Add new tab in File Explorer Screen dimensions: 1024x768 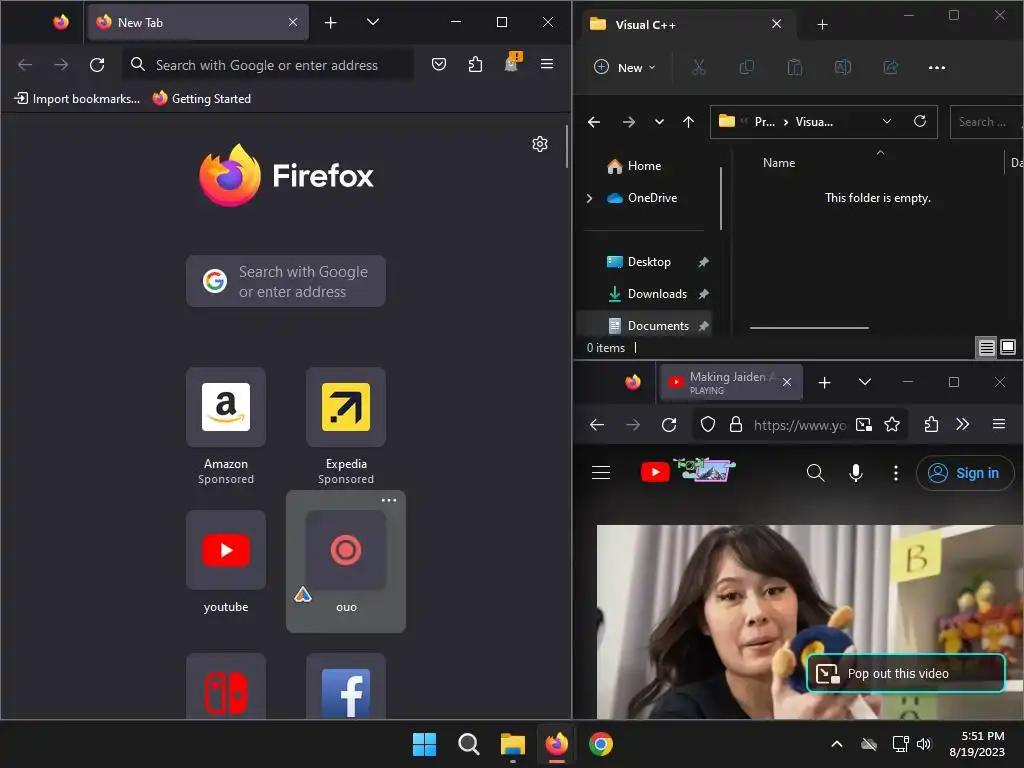823,25
